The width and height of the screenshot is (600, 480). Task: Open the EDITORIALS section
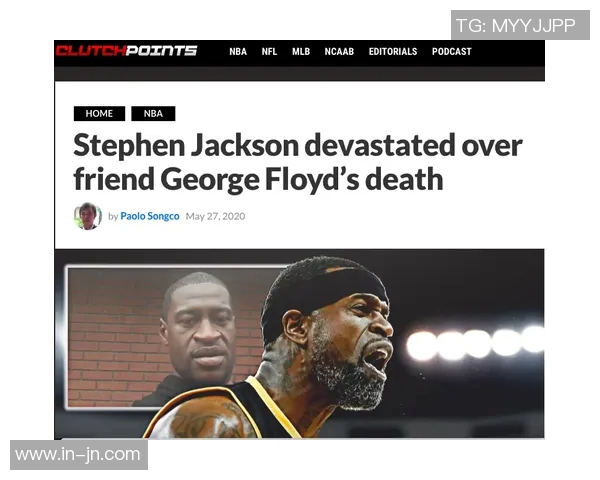coord(393,52)
